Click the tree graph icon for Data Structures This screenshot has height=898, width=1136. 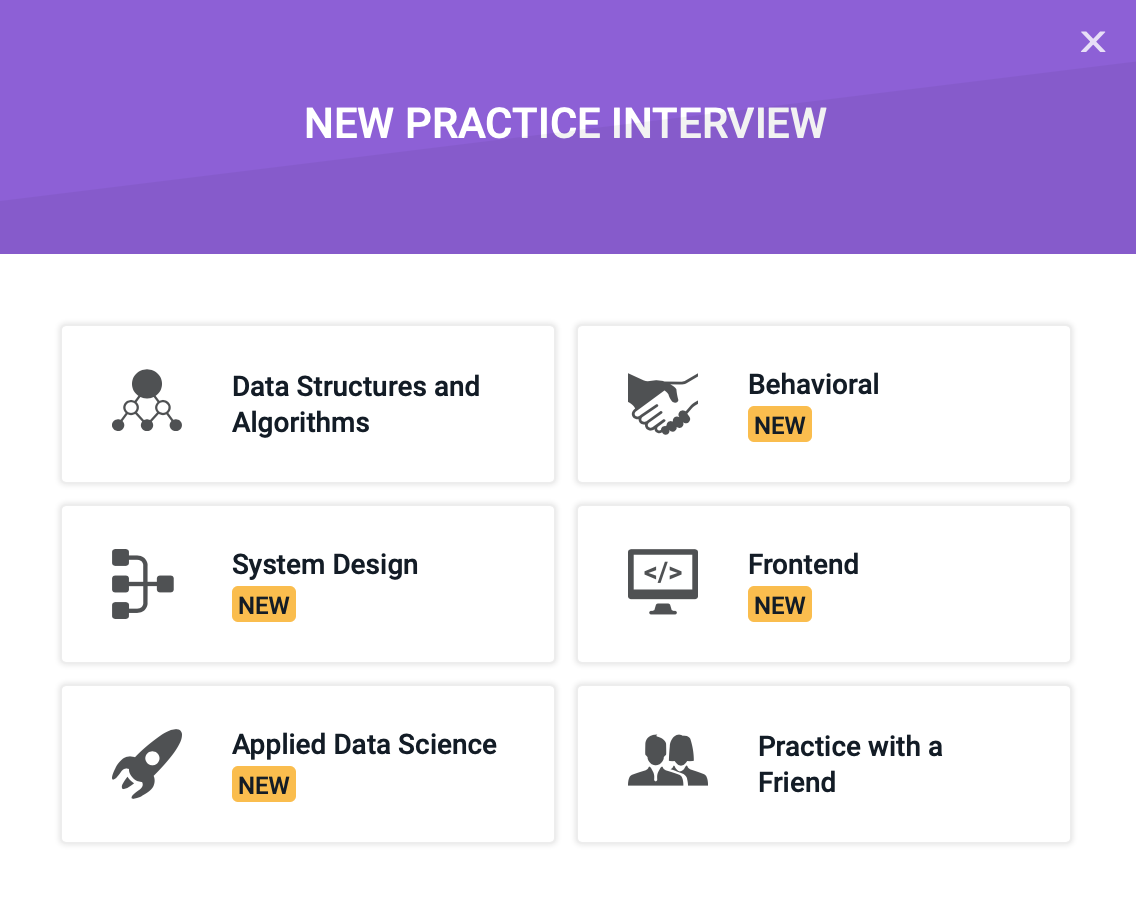pyautogui.click(x=147, y=401)
